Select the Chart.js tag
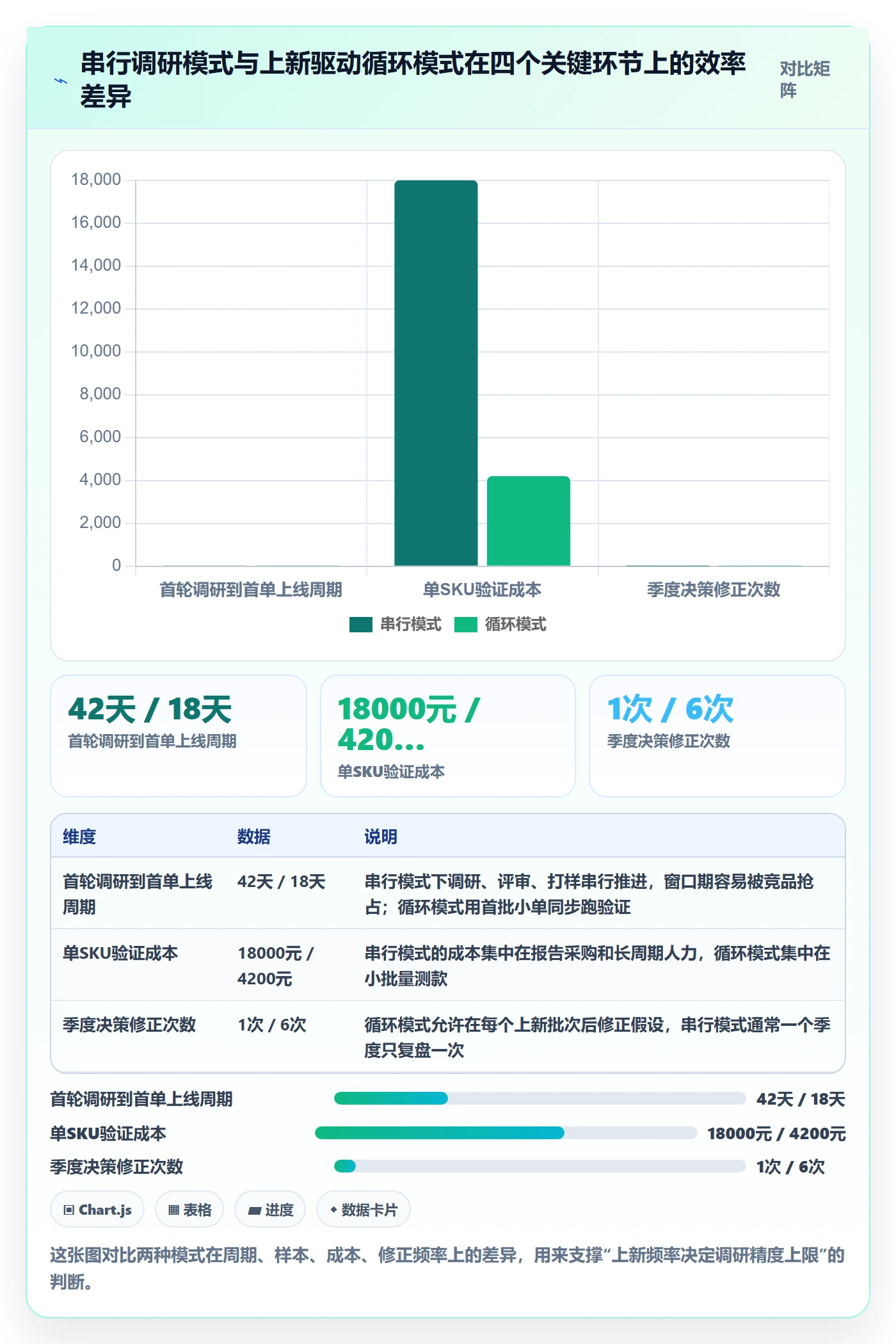Screen dimensions: 896x1344 pyautogui.click(x=97, y=1210)
